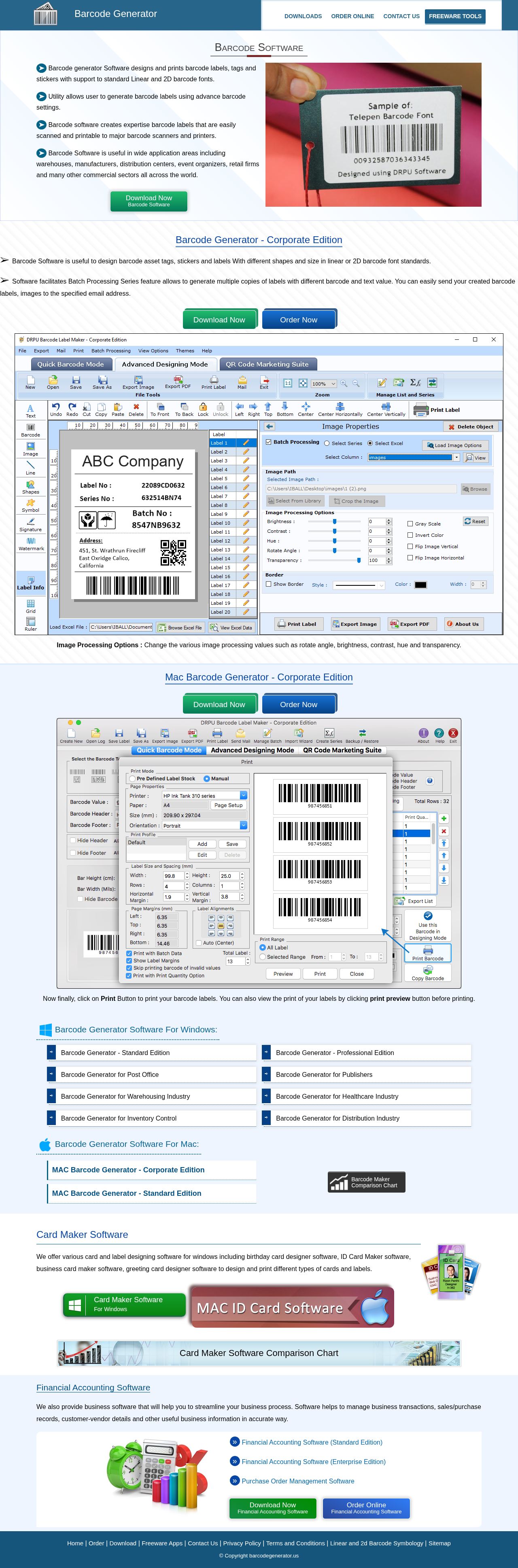
Task: Click the Total Label 13 stepper
Action: (x=248, y=961)
